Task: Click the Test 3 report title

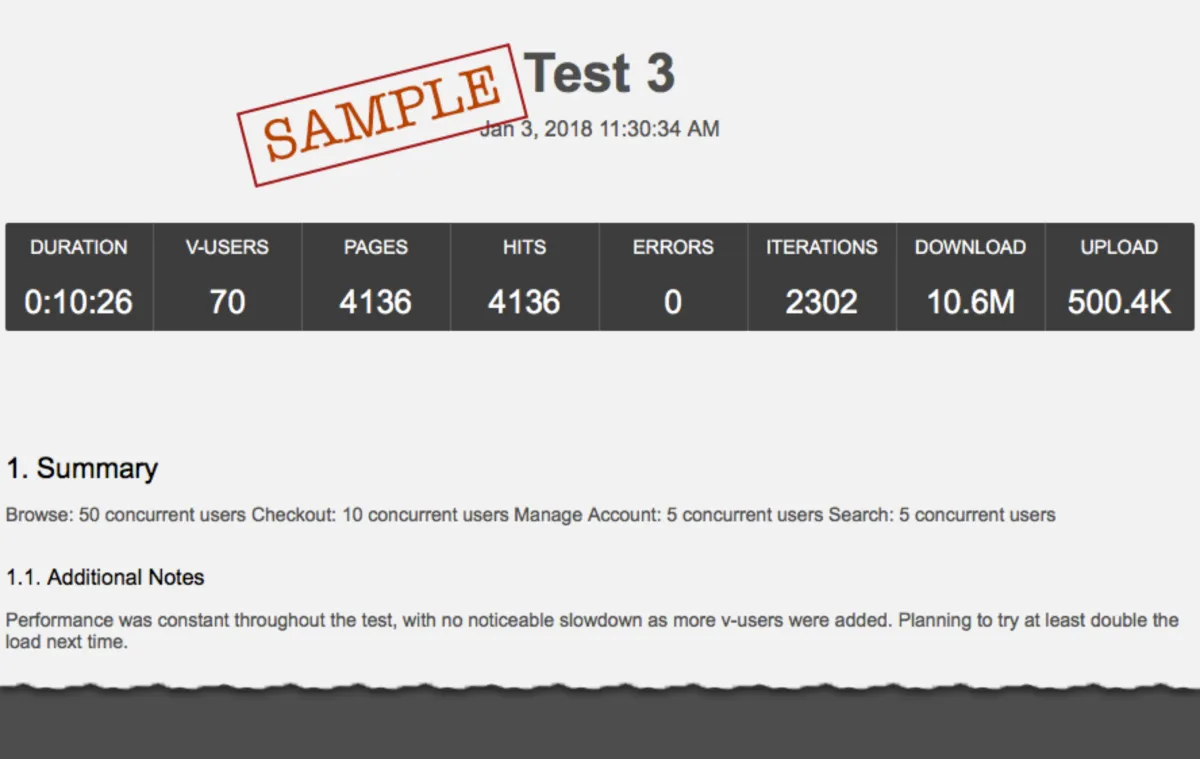Action: [x=599, y=73]
